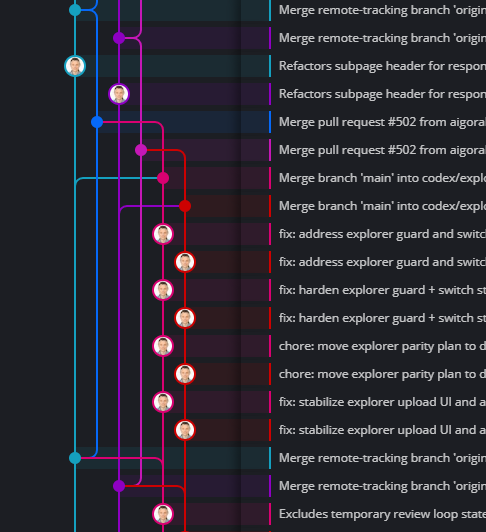Open purple-row 'Refactors subpage header for respon' message
Screen dimensions: 486x532
point(382,94)
